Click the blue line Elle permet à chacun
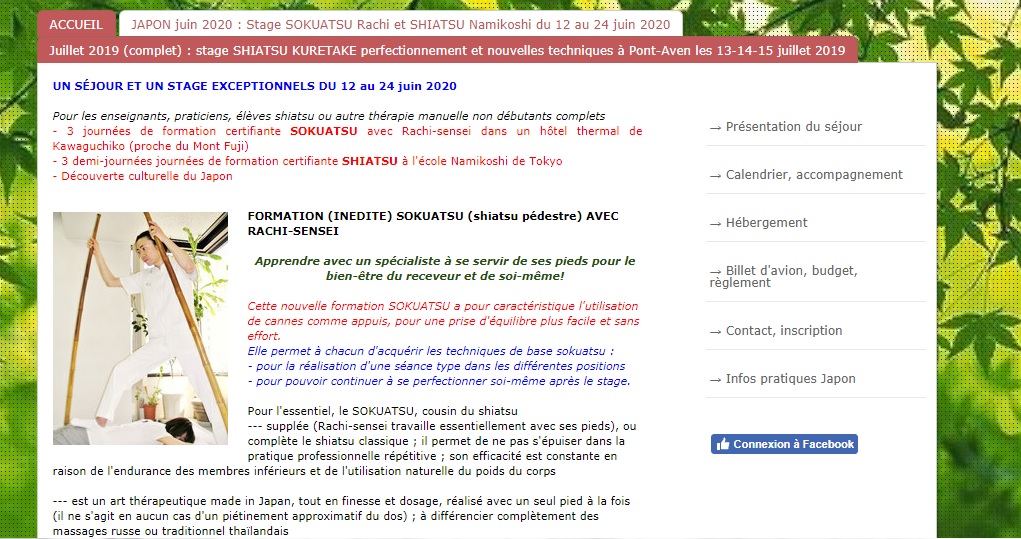 tap(430, 351)
